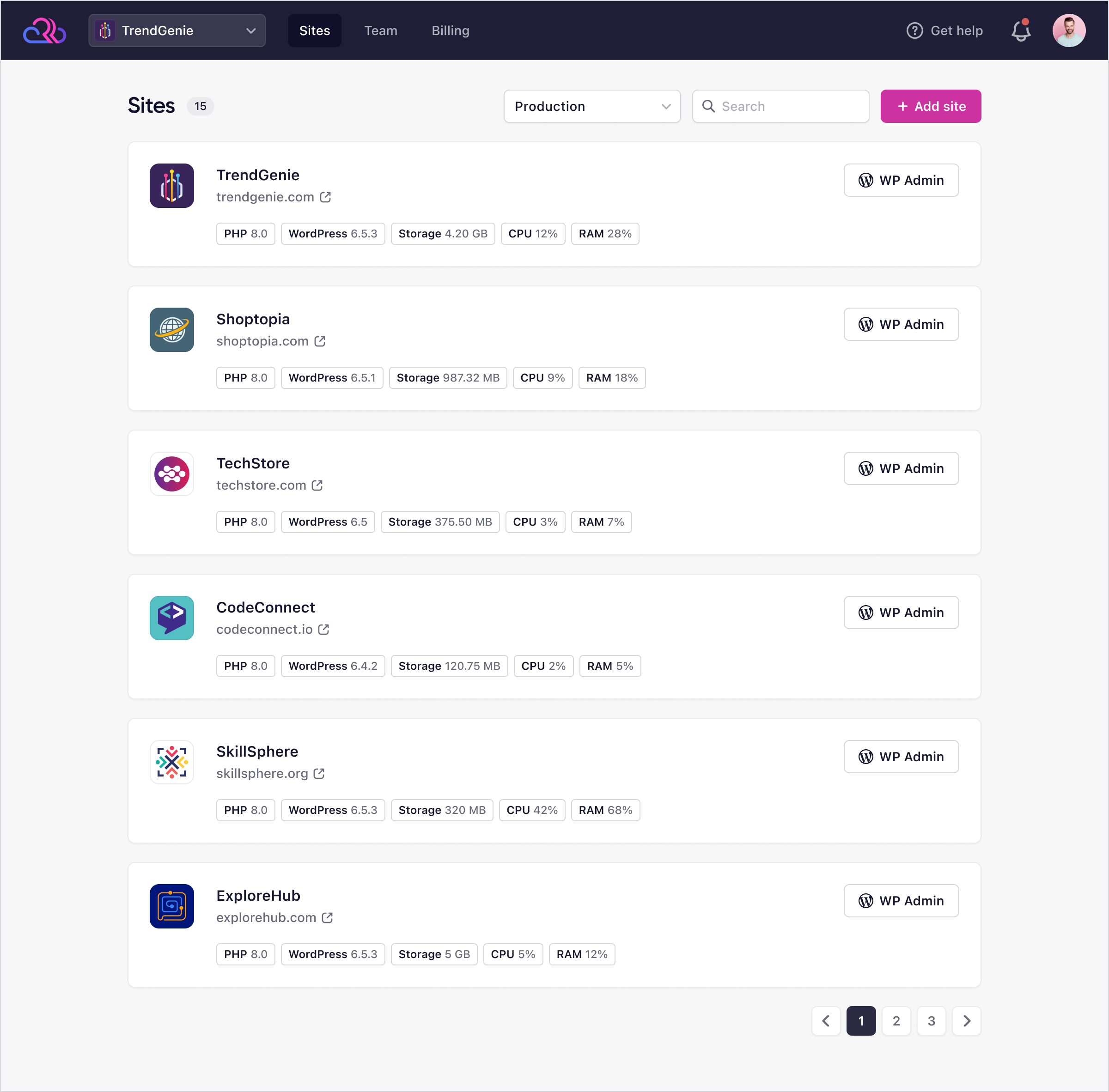Click the CodeConnect site title

265,607
